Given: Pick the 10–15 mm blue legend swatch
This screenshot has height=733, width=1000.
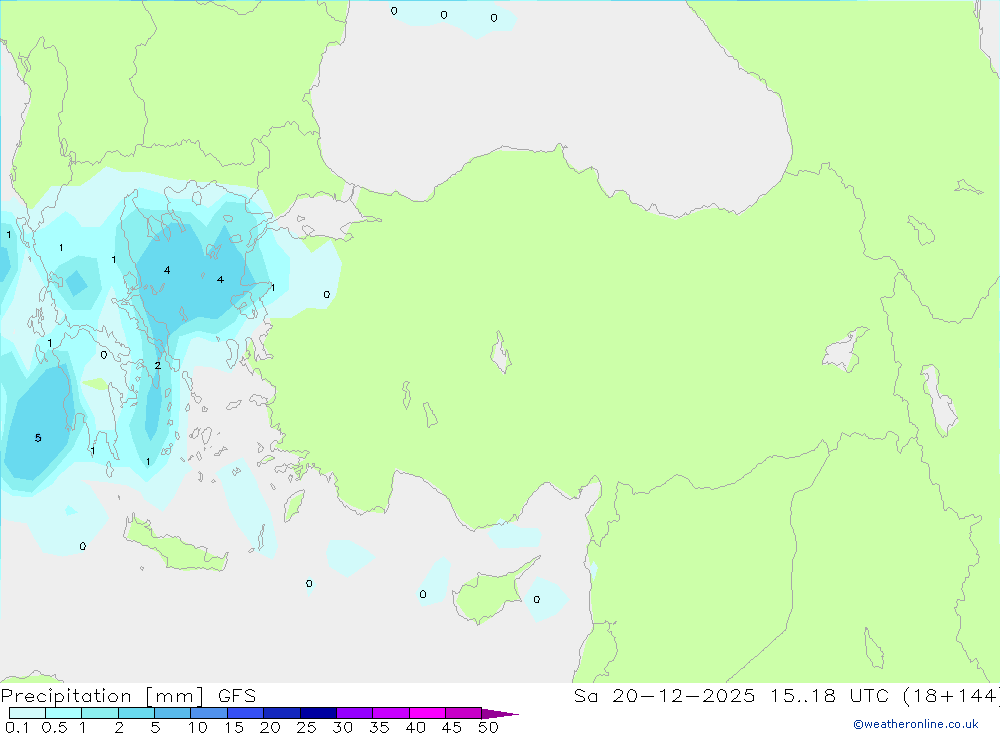Looking at the screenshot, I should tap(209, 713).
